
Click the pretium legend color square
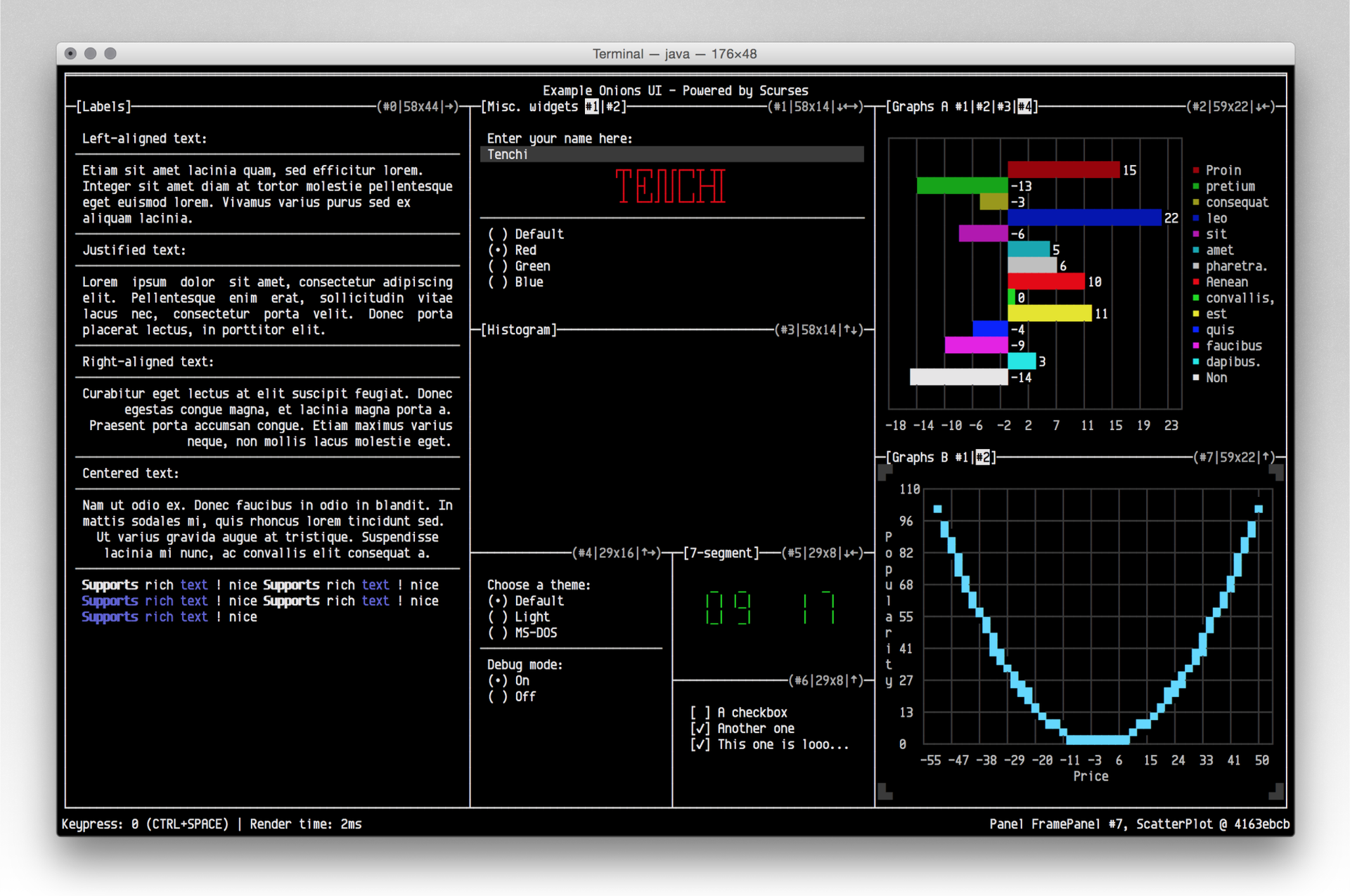1196,187
